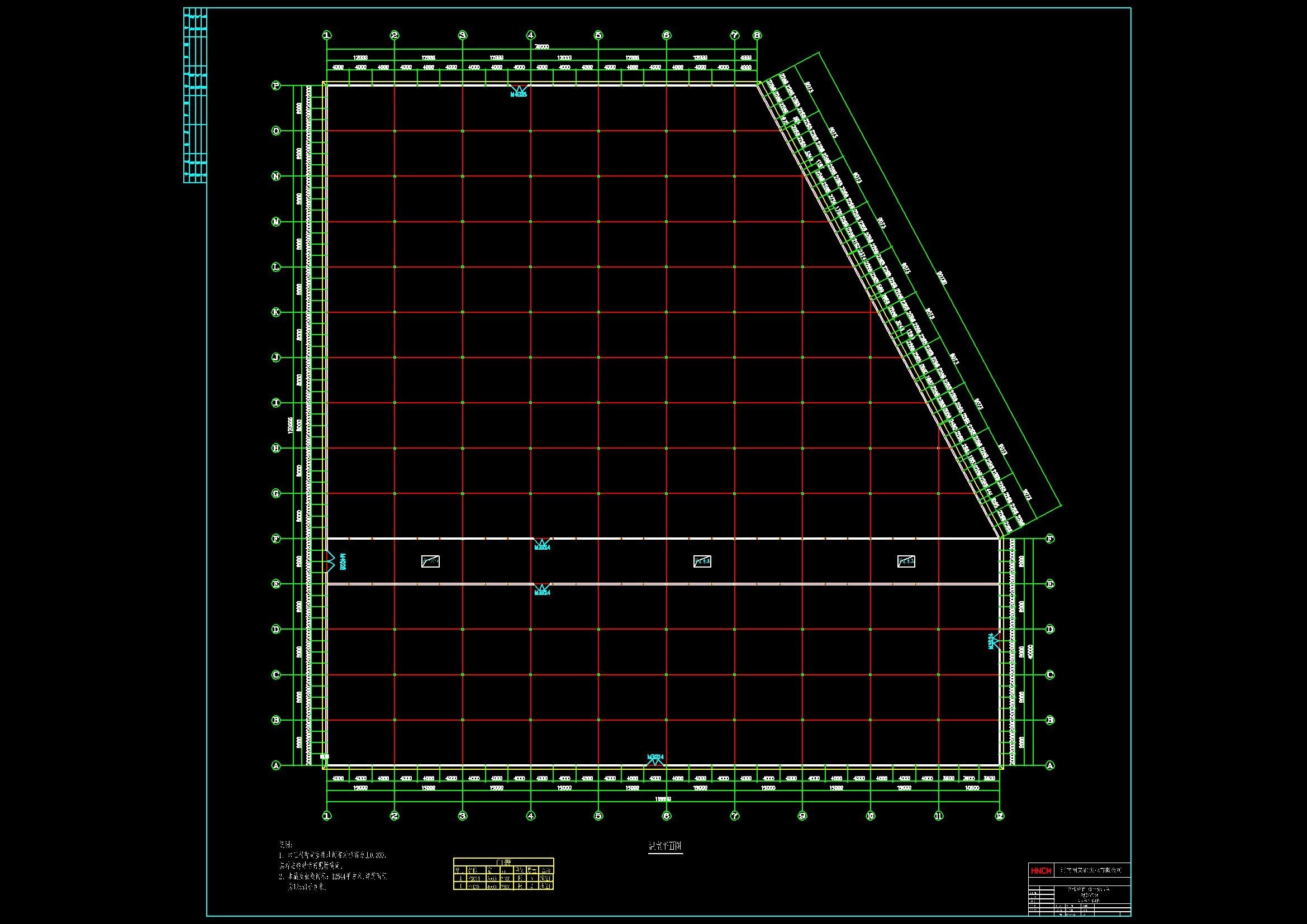
Task: Click grid bubble P on left axis
Action: (x=276, y=86)
